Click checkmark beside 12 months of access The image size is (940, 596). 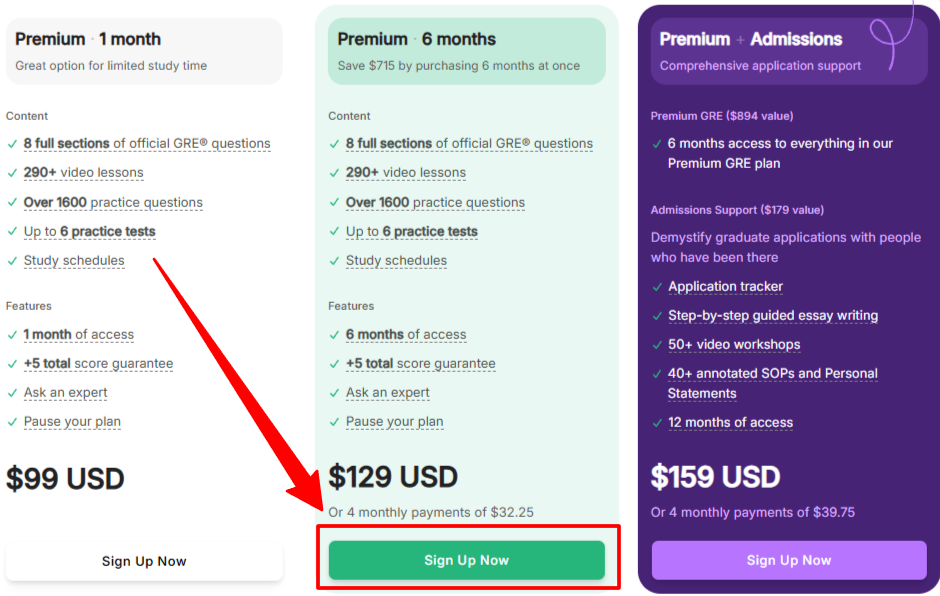(657, 423)
